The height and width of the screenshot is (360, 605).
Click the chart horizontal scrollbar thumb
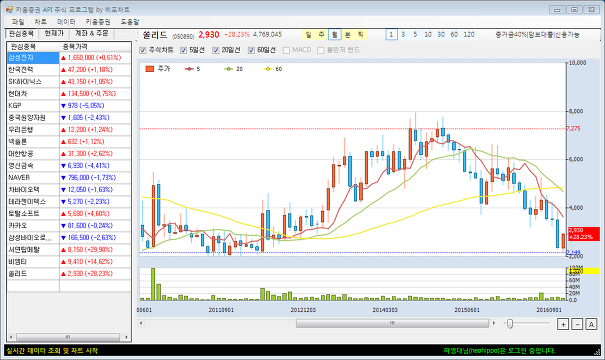coord(392,323)
